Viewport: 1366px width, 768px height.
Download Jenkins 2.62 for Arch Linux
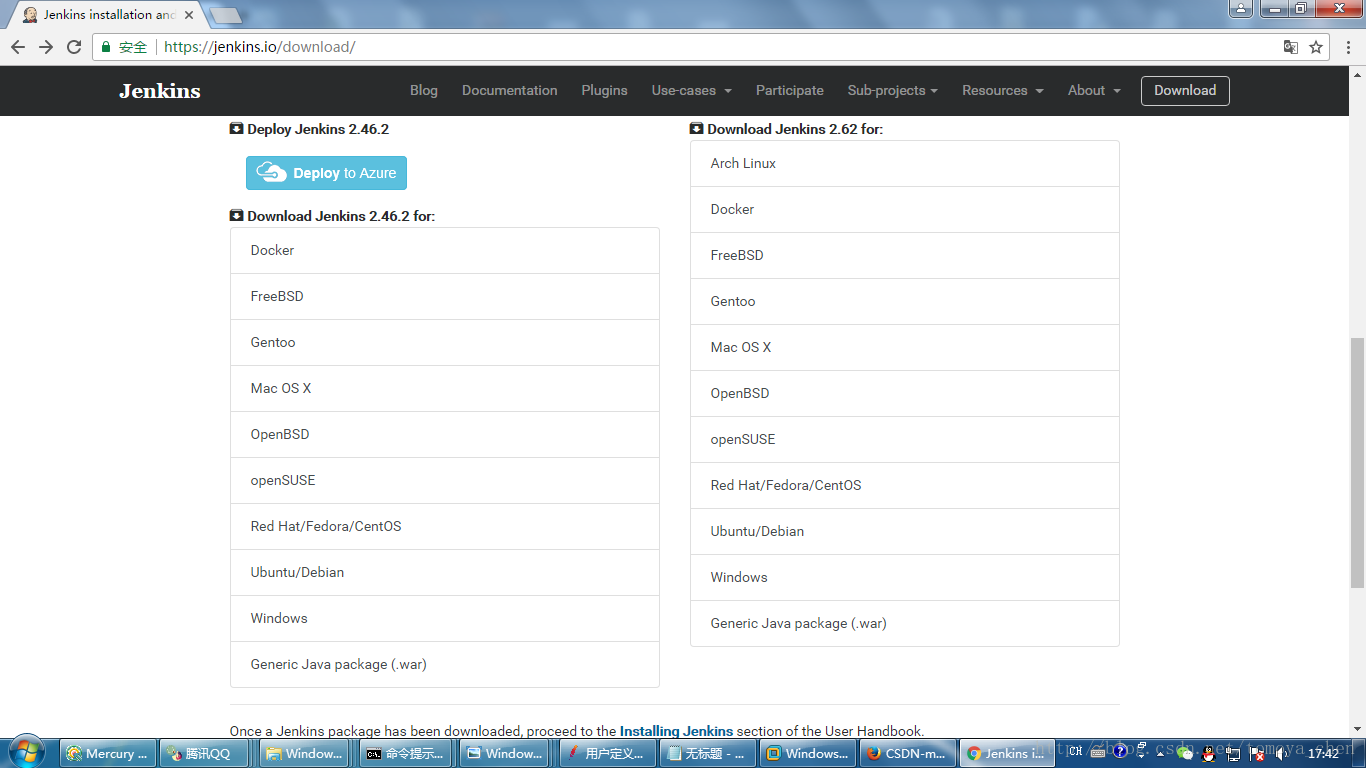point(905,164)
